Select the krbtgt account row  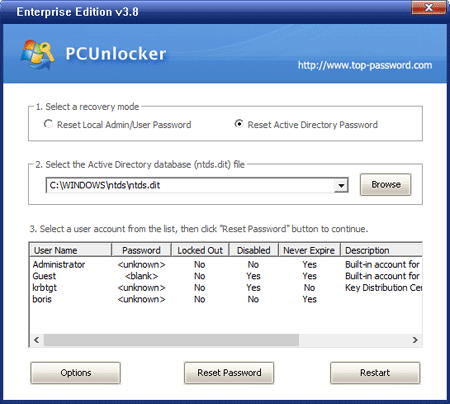pos(226,288)
